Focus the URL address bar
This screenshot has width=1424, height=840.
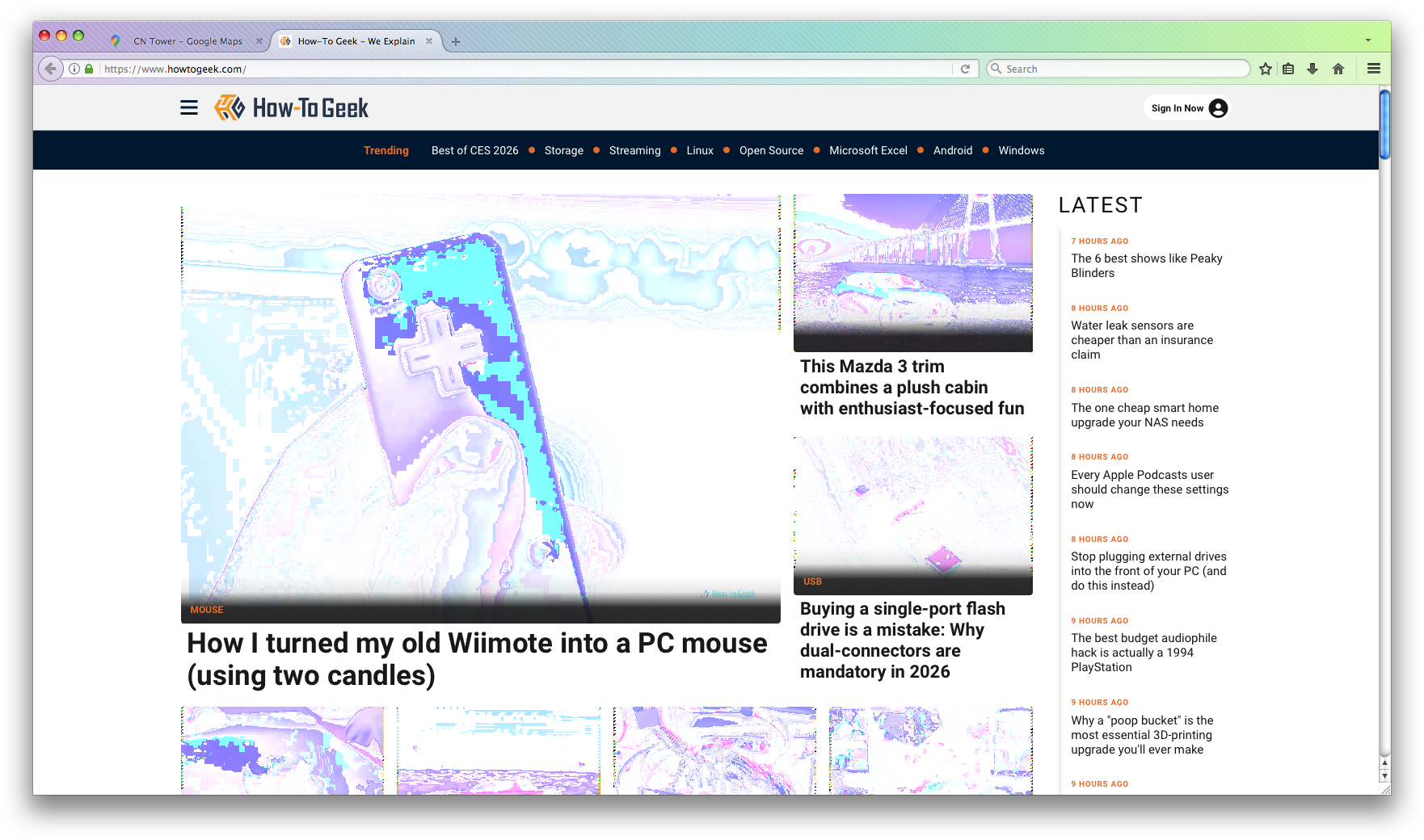tap(525, 69)
